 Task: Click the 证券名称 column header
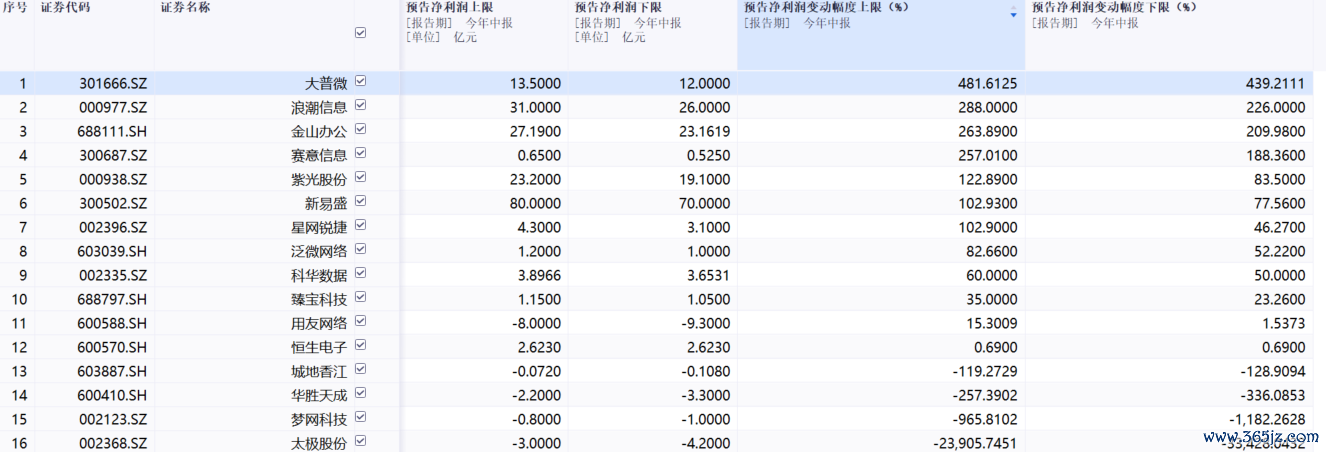point(184,7)
